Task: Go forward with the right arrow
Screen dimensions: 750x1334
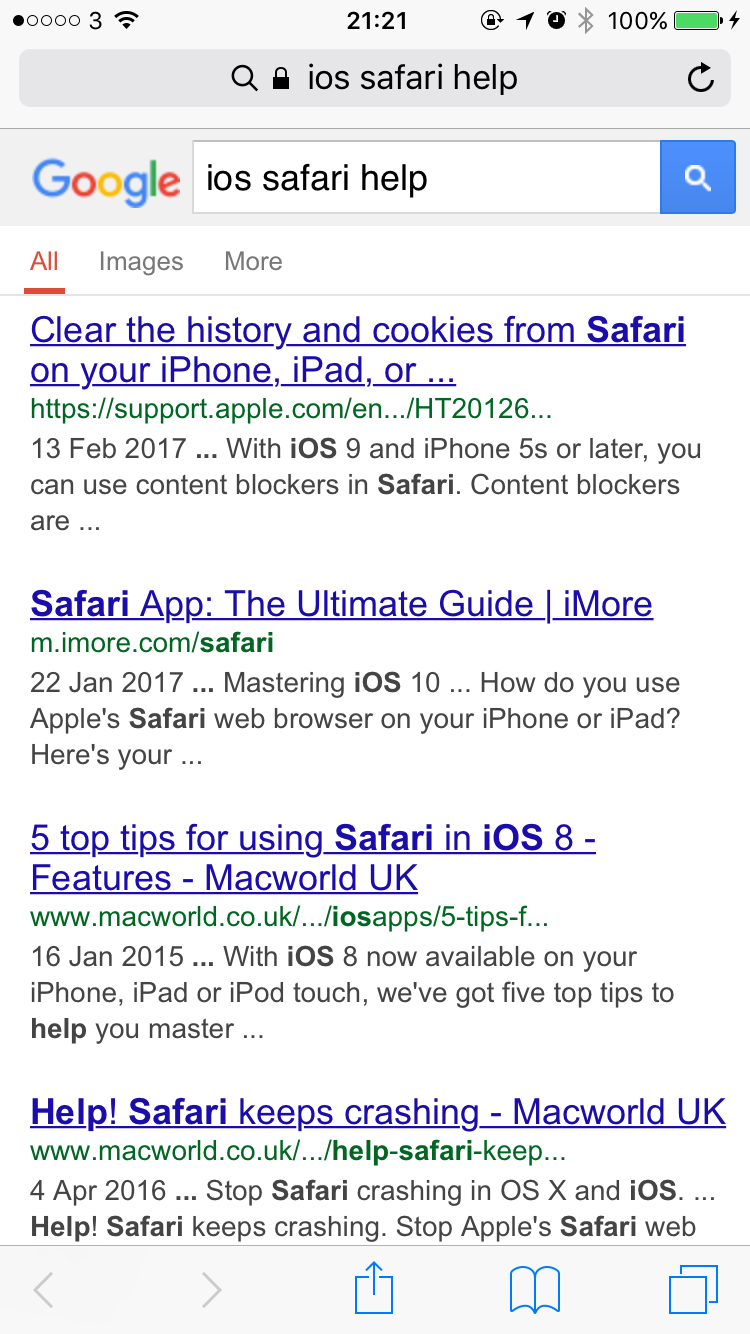Action: click(x=211, y=1290)
